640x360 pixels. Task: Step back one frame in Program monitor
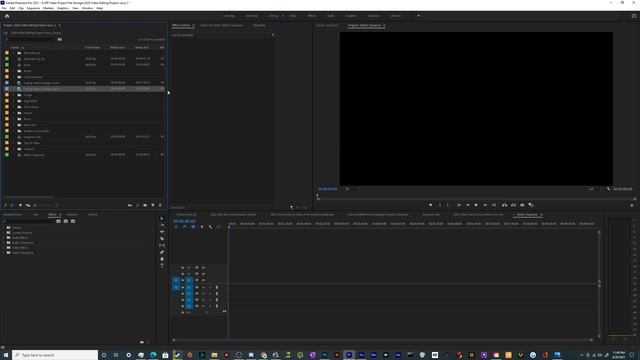[468, 205]
